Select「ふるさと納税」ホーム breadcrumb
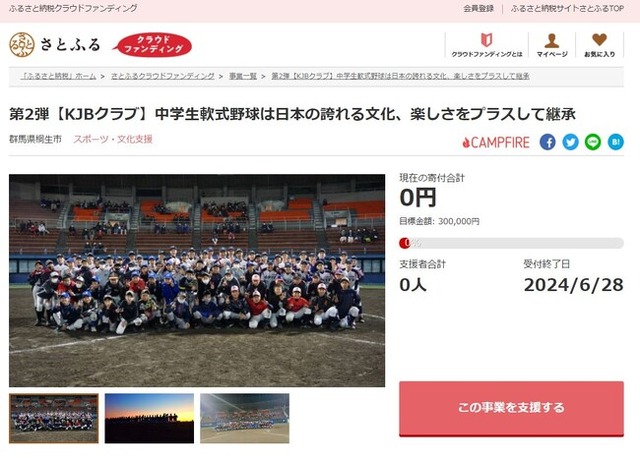The image size is (640, 458). (x=59, y=76)
